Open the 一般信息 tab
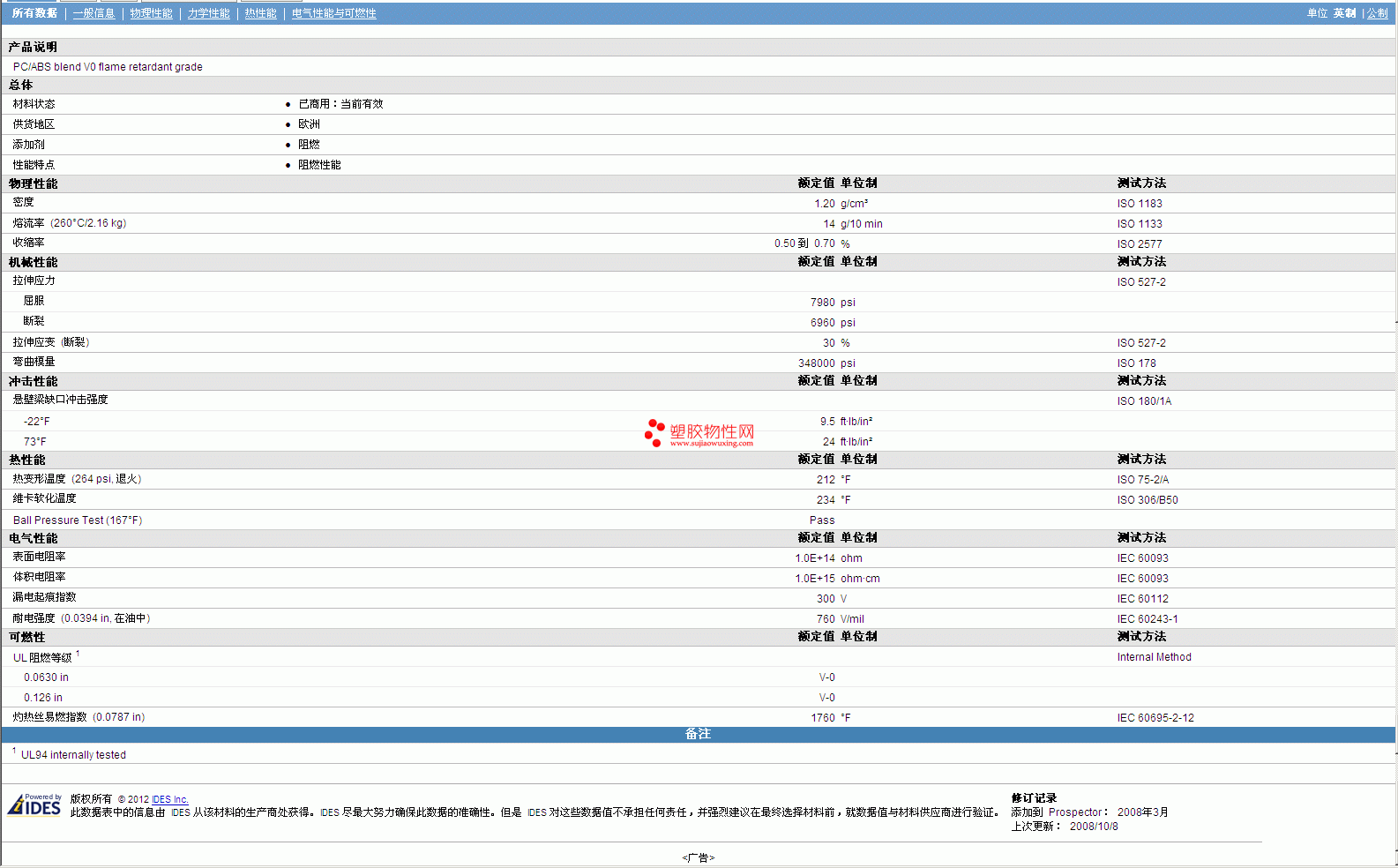Image resolution: width=1398 pixels, height=868 pixels. (93, 13)
